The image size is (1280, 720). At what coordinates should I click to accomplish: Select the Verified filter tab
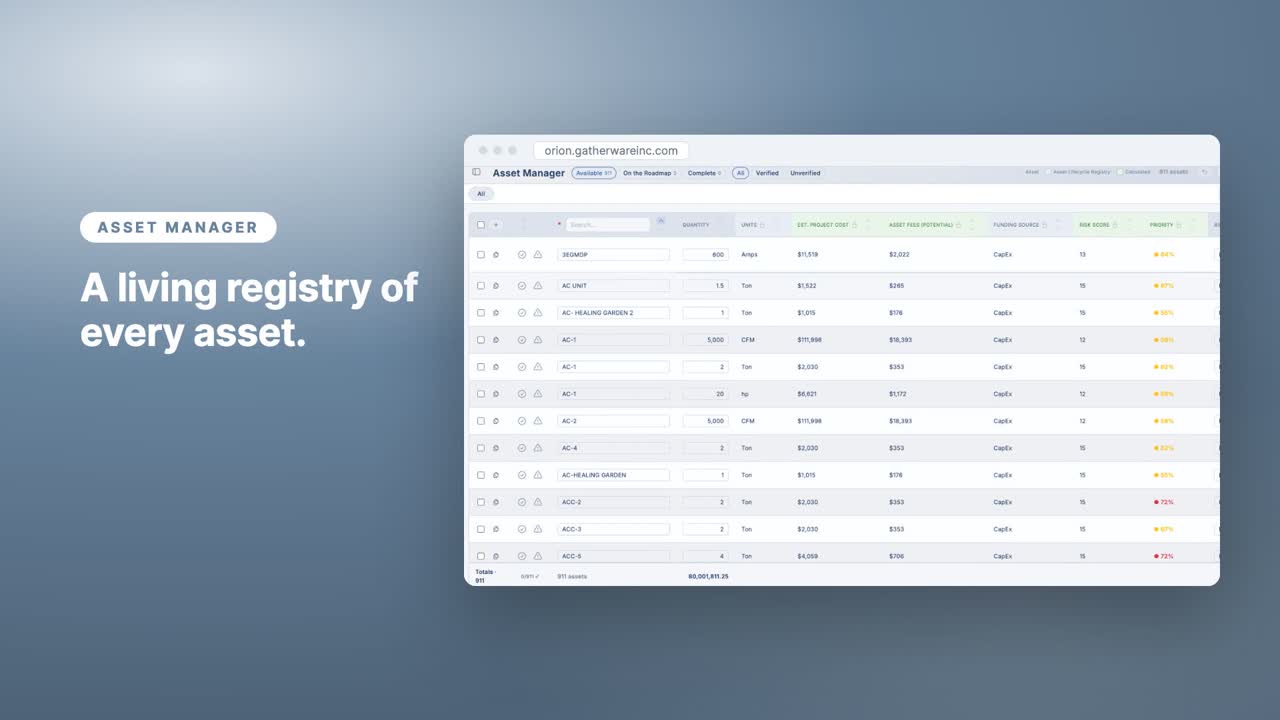(767, 173)
